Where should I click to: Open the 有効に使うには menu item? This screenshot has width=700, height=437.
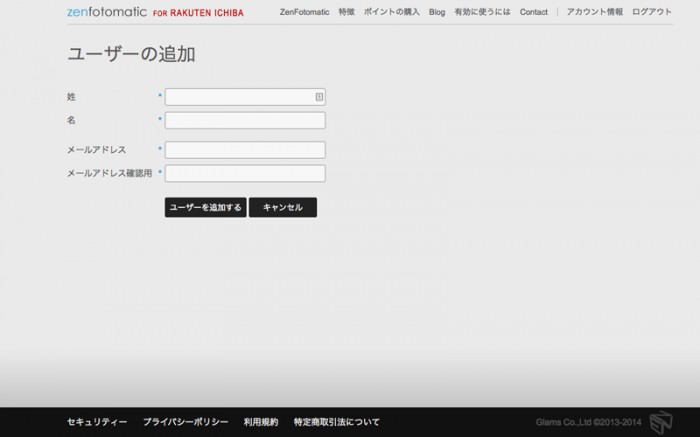pos(483,12)
